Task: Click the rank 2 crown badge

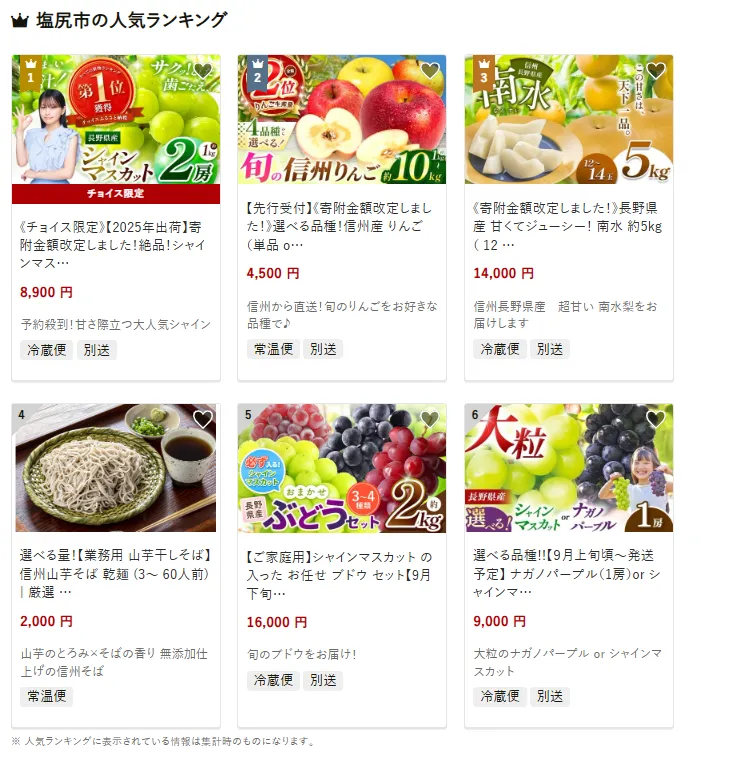Action: coord(257,72)
